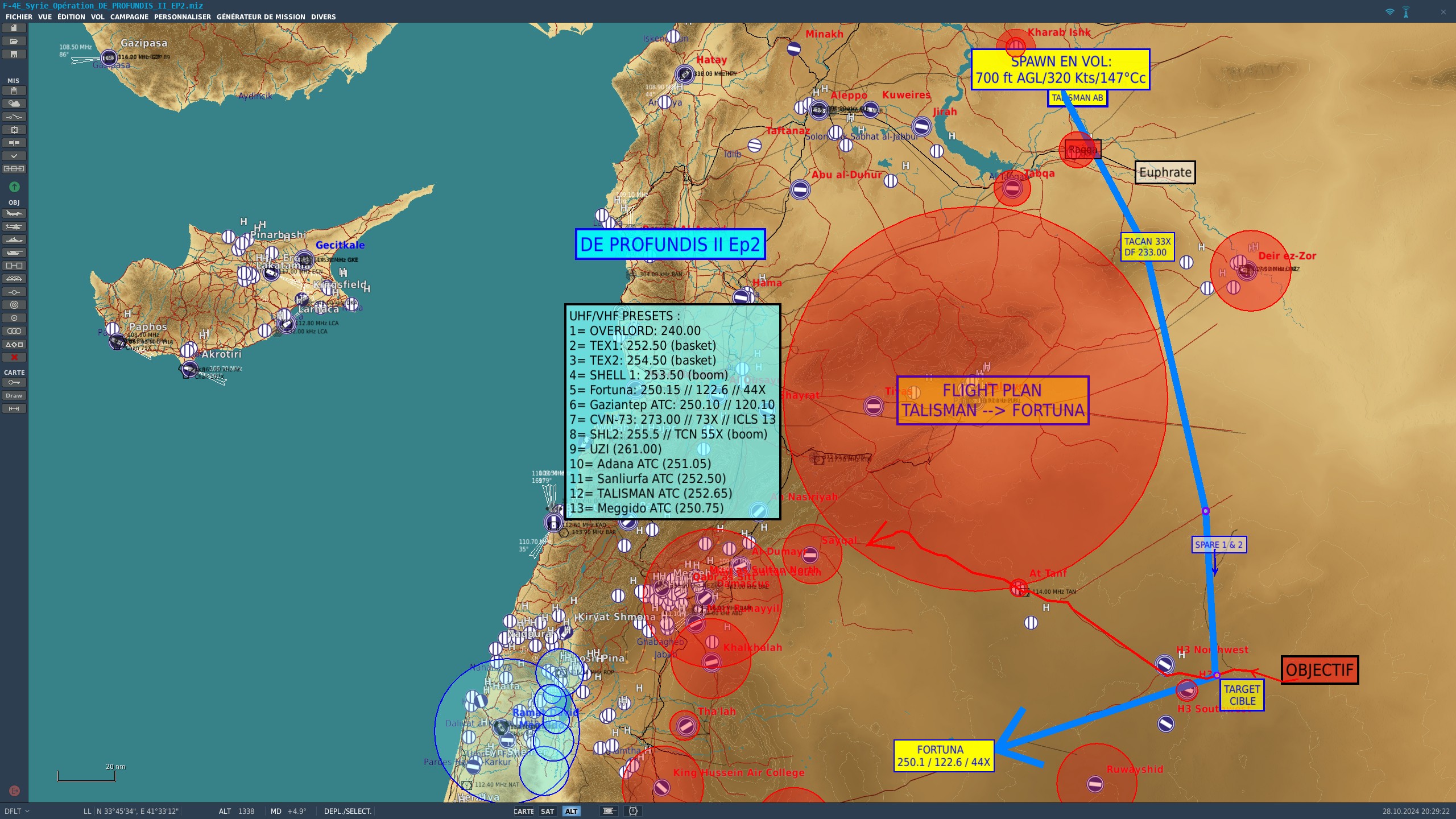This screenshot has height=819, width=1456.
Task: Click the green fly mission arrow
Action: coord(14,187)
